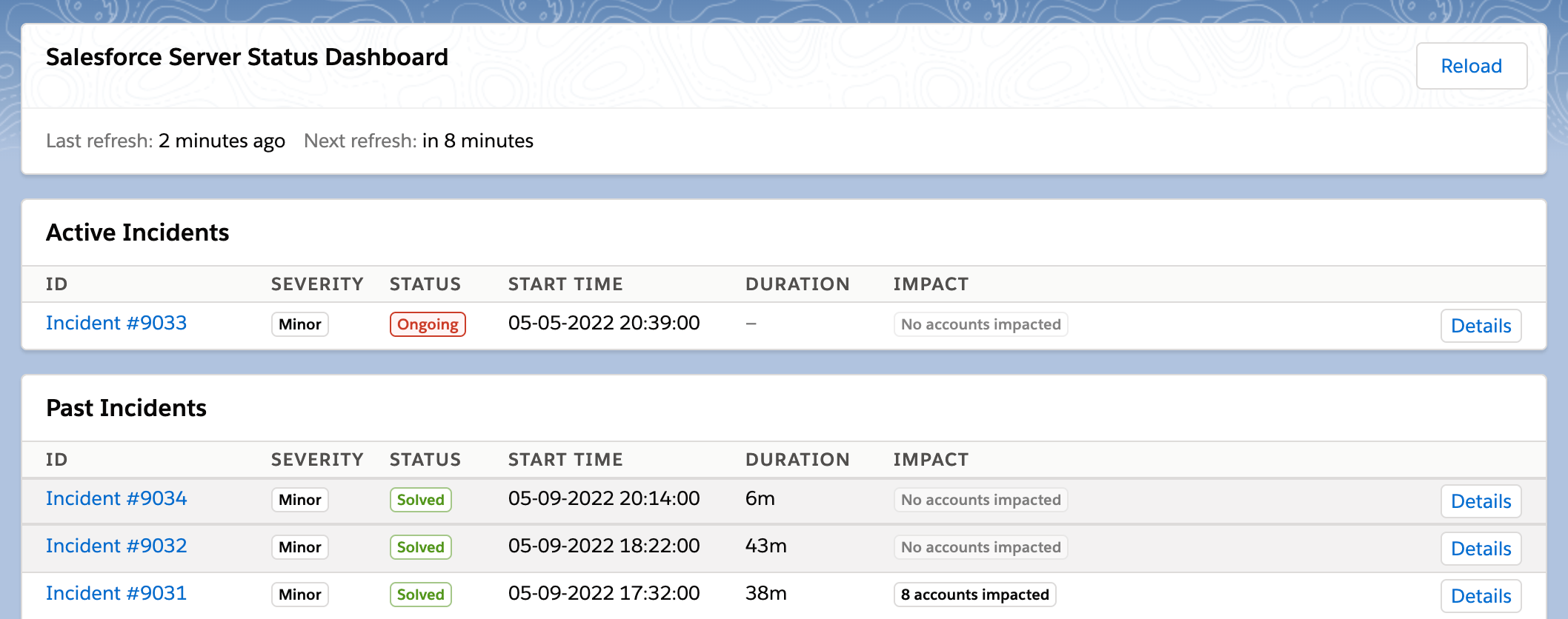This screenshot has width=1568, height=619.
Task: Click Minor severity badge for Incident #9033
Action: coord(300,324)
